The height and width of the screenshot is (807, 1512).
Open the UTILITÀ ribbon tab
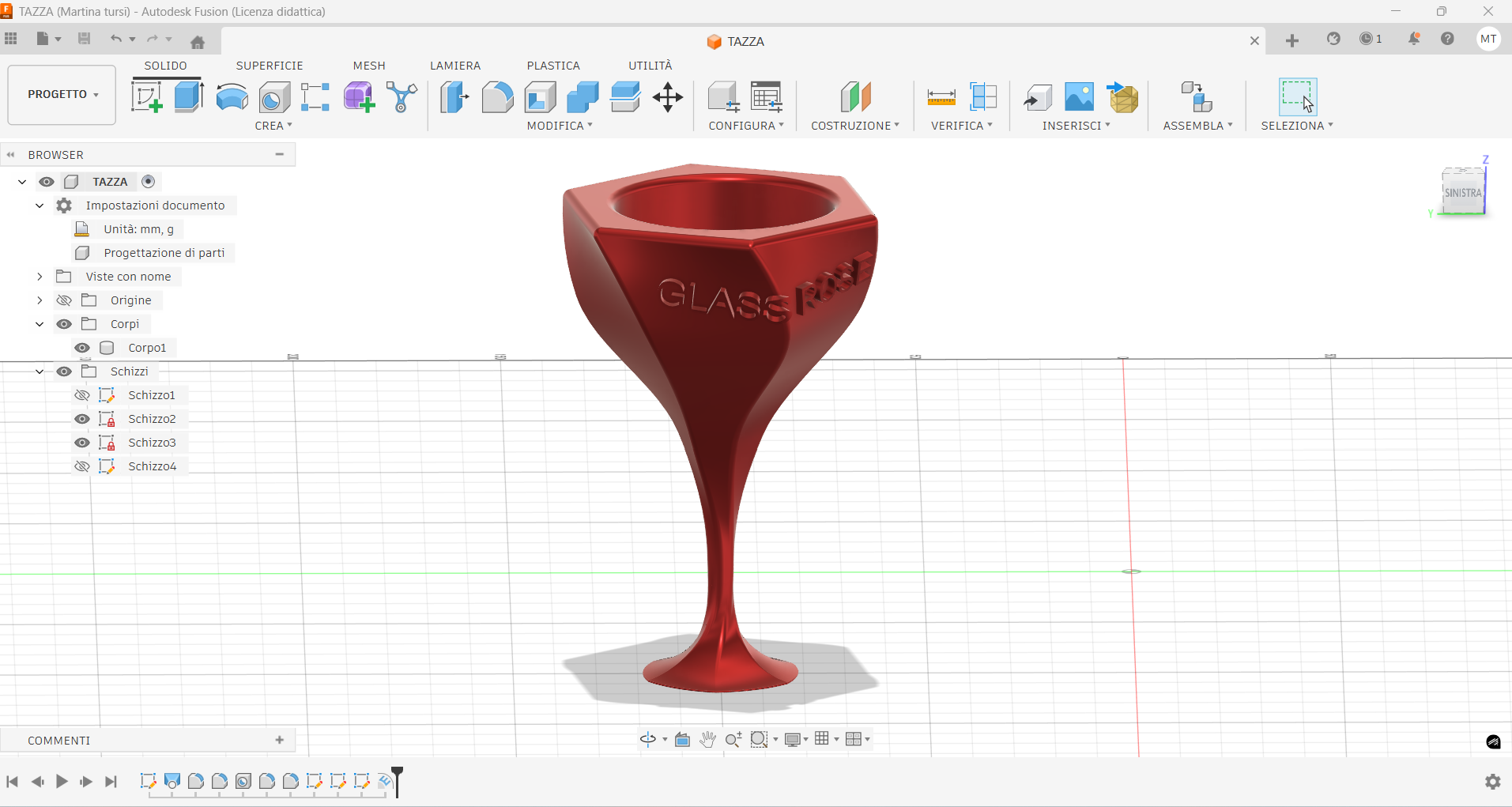(x=650, y=66)
